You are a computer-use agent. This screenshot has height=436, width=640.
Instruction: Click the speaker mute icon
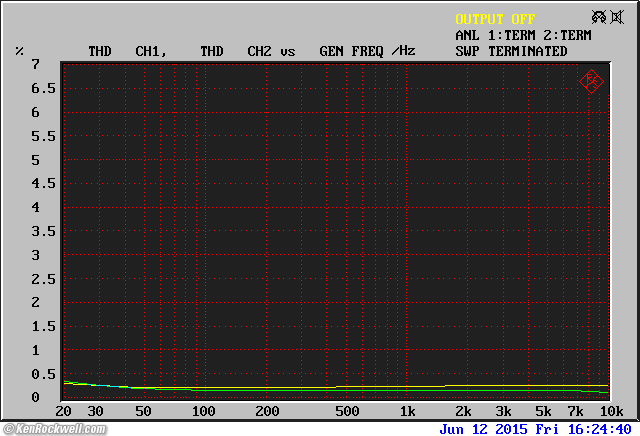coord(617,18)
